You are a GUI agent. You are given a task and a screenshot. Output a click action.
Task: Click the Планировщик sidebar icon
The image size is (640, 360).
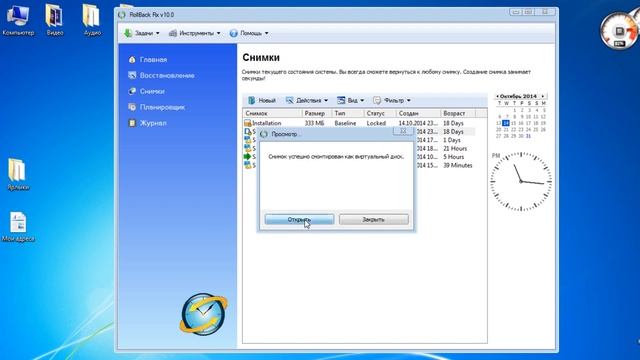(132, 107)
